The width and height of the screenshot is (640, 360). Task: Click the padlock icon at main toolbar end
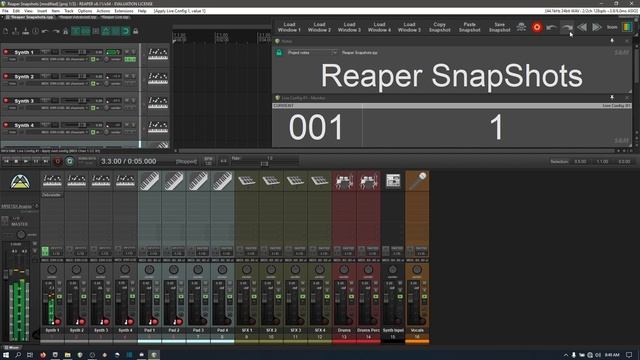[136, 31]
